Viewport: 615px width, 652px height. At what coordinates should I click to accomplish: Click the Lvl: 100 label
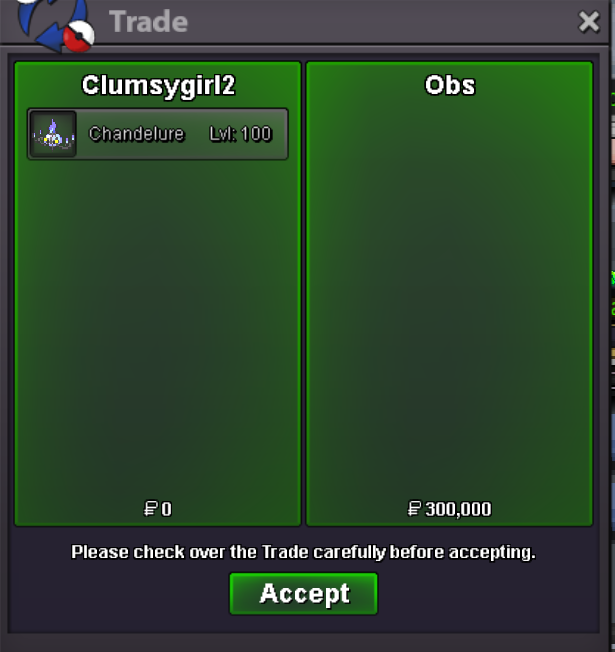pyautogui.click(x=240, y=134)
